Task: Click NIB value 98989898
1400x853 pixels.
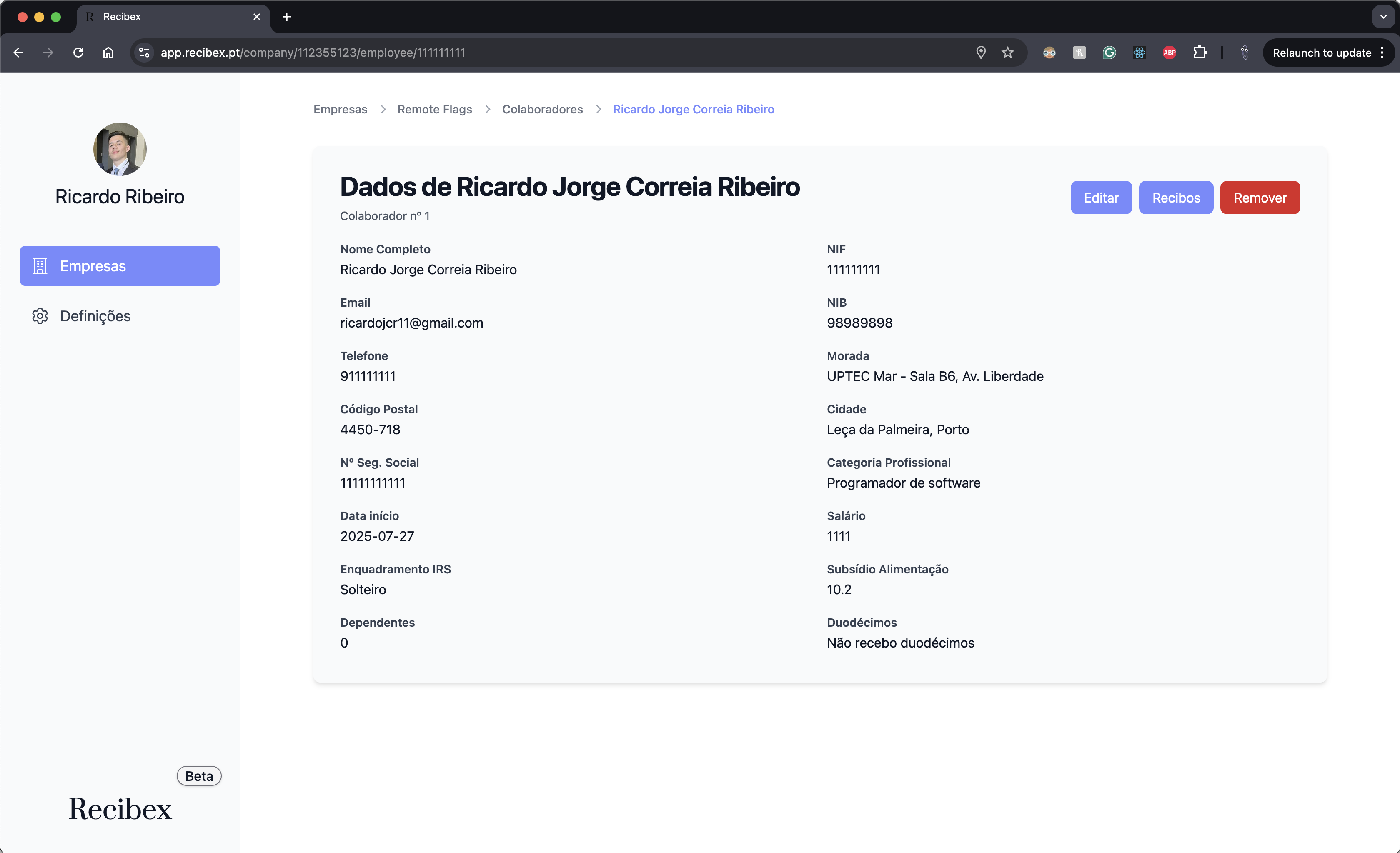Action: (x=860, y=323)
